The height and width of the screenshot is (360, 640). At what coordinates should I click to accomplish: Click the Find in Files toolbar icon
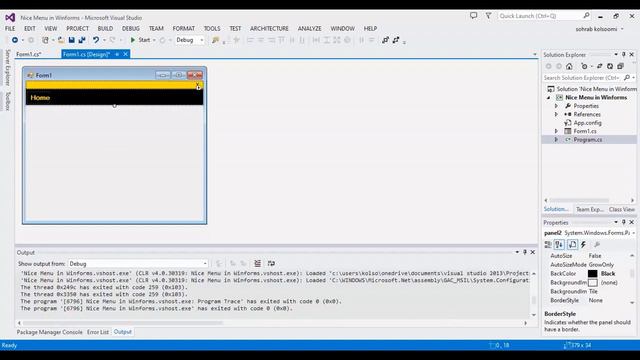pyautogui.click(x=215, y=40)
